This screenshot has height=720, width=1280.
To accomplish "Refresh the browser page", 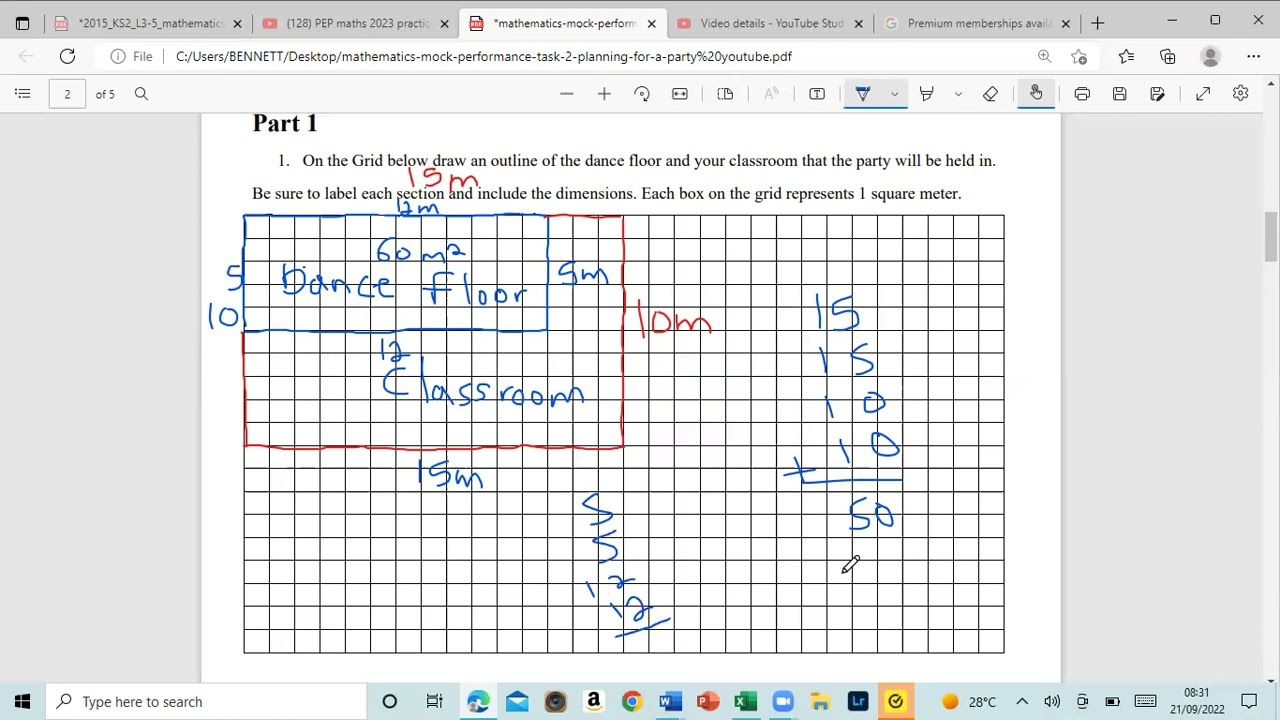I will point(67,56).
